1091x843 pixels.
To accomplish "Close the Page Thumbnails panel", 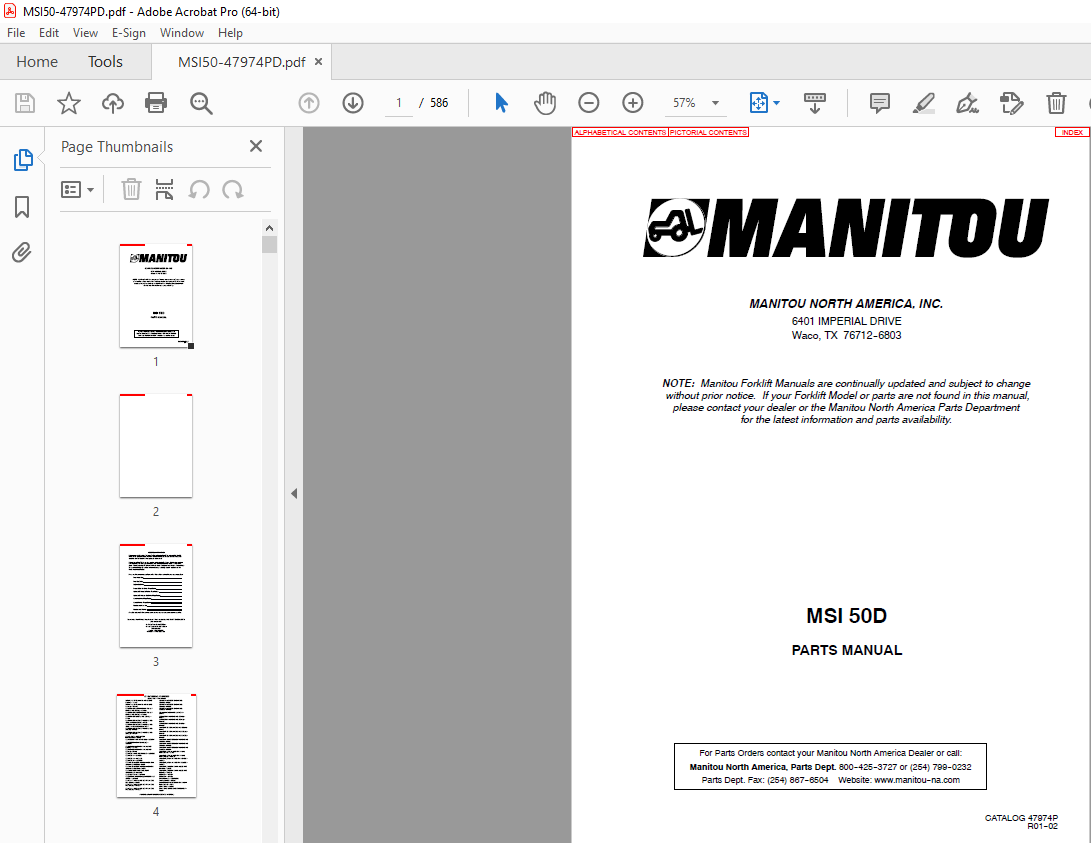I will coord(256,146).
